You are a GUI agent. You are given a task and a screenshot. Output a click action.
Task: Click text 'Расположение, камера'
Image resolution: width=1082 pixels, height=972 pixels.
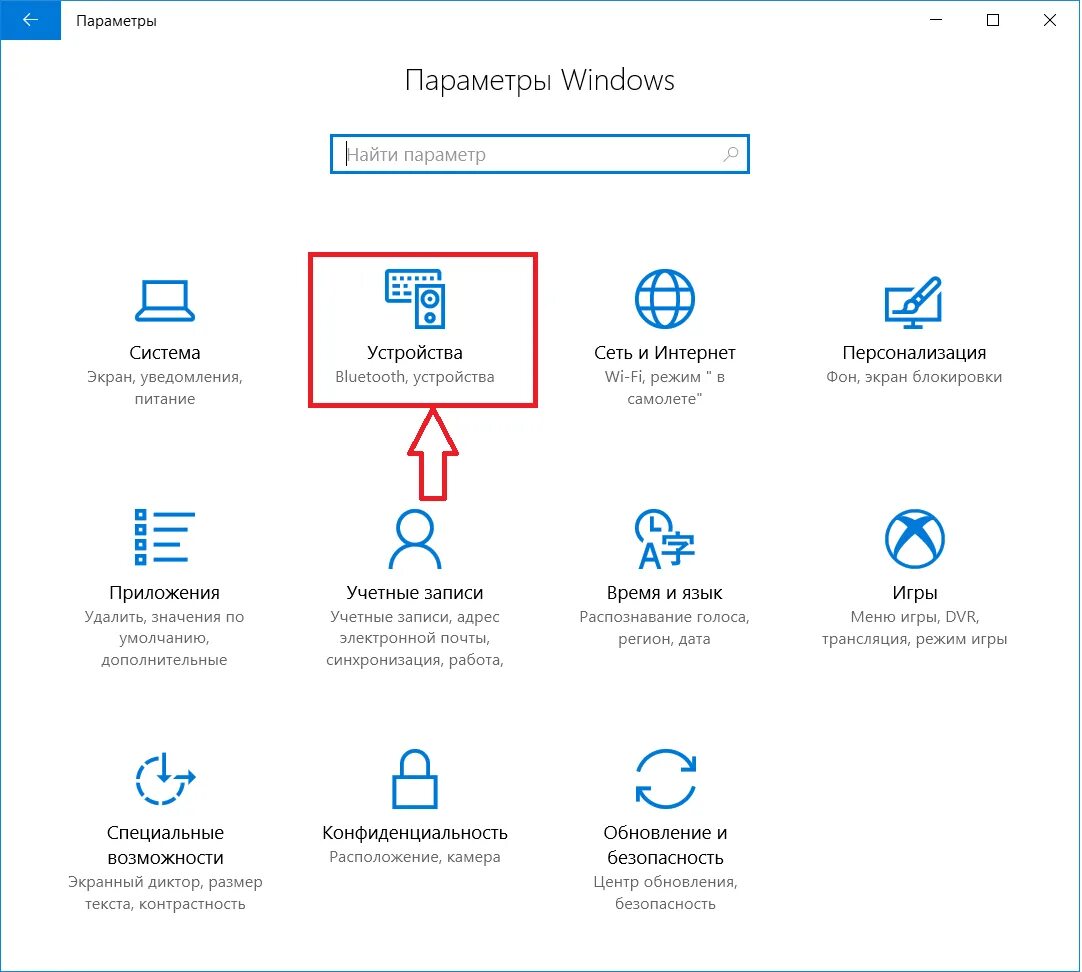pyautogui.click(x=415, y=857)
